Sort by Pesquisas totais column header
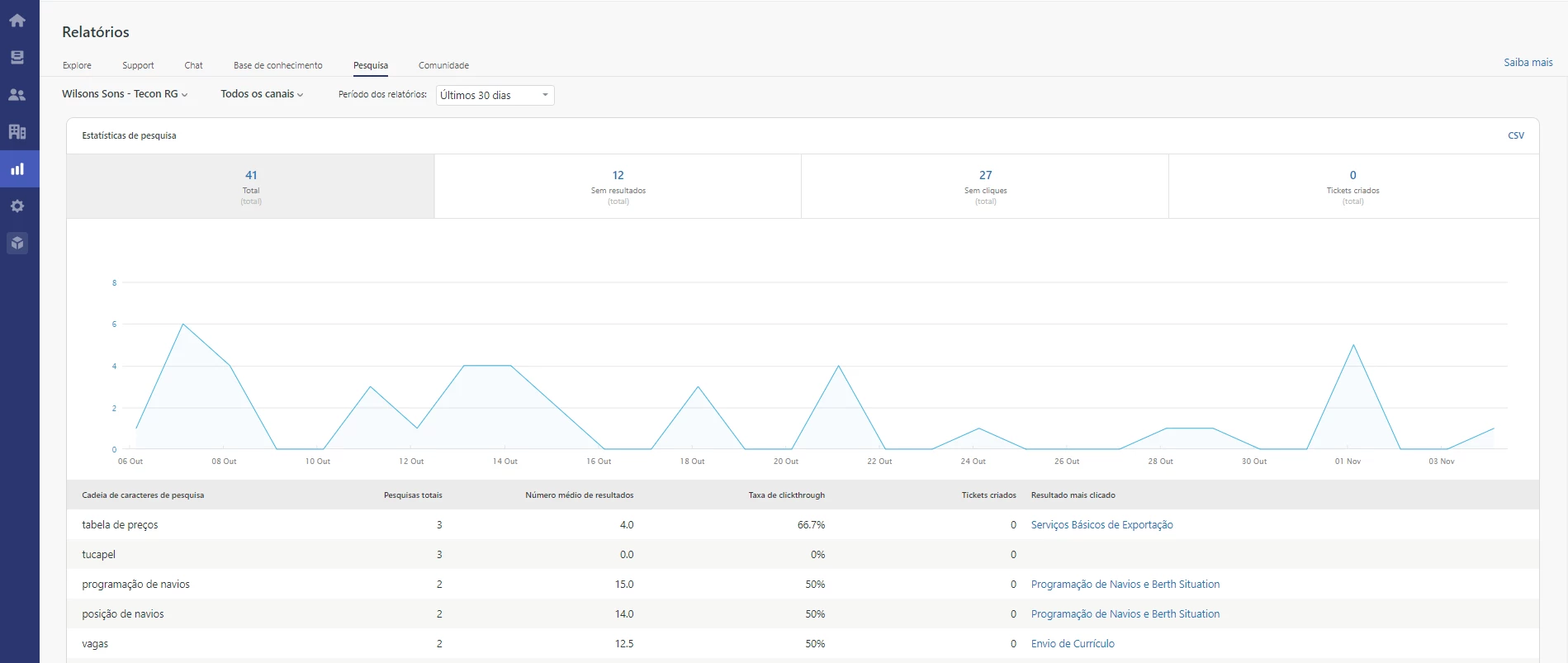Viewport: 1568px width, 663px height. (x=413, y=495)
